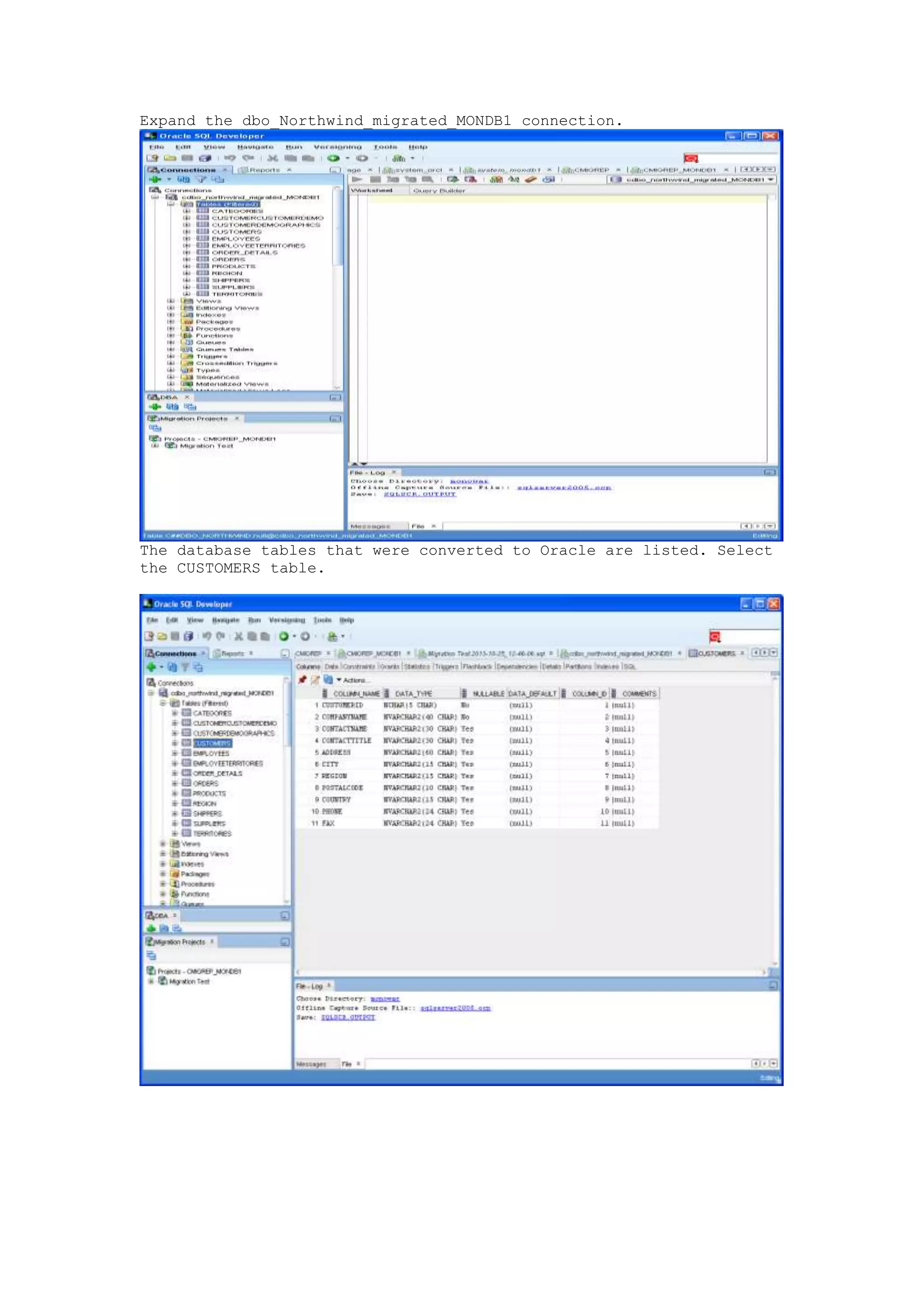Click green Back arrow in lower screenshot toolbar

[283, 636]
